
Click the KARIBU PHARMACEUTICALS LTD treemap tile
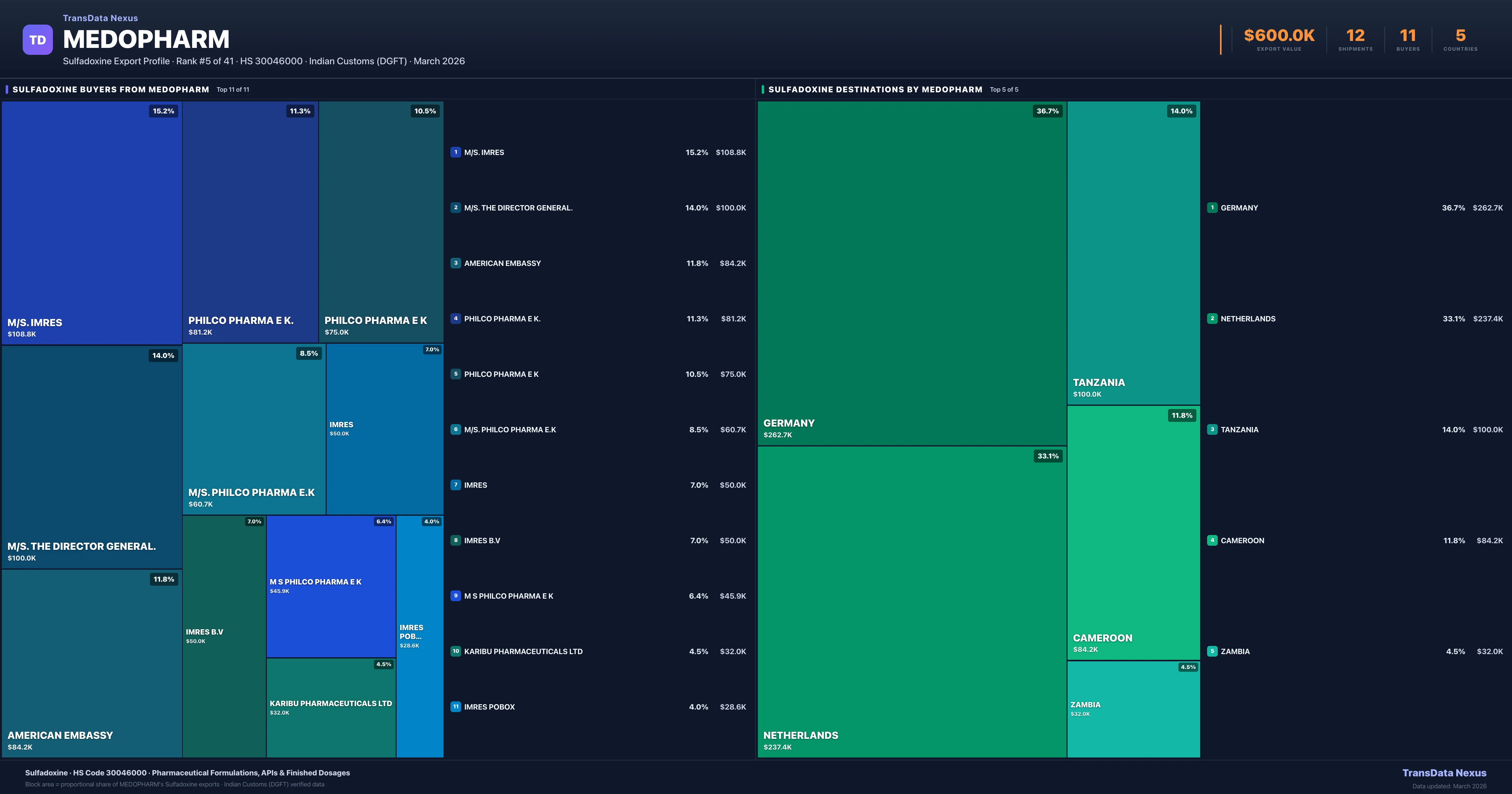tap(330, 708)
